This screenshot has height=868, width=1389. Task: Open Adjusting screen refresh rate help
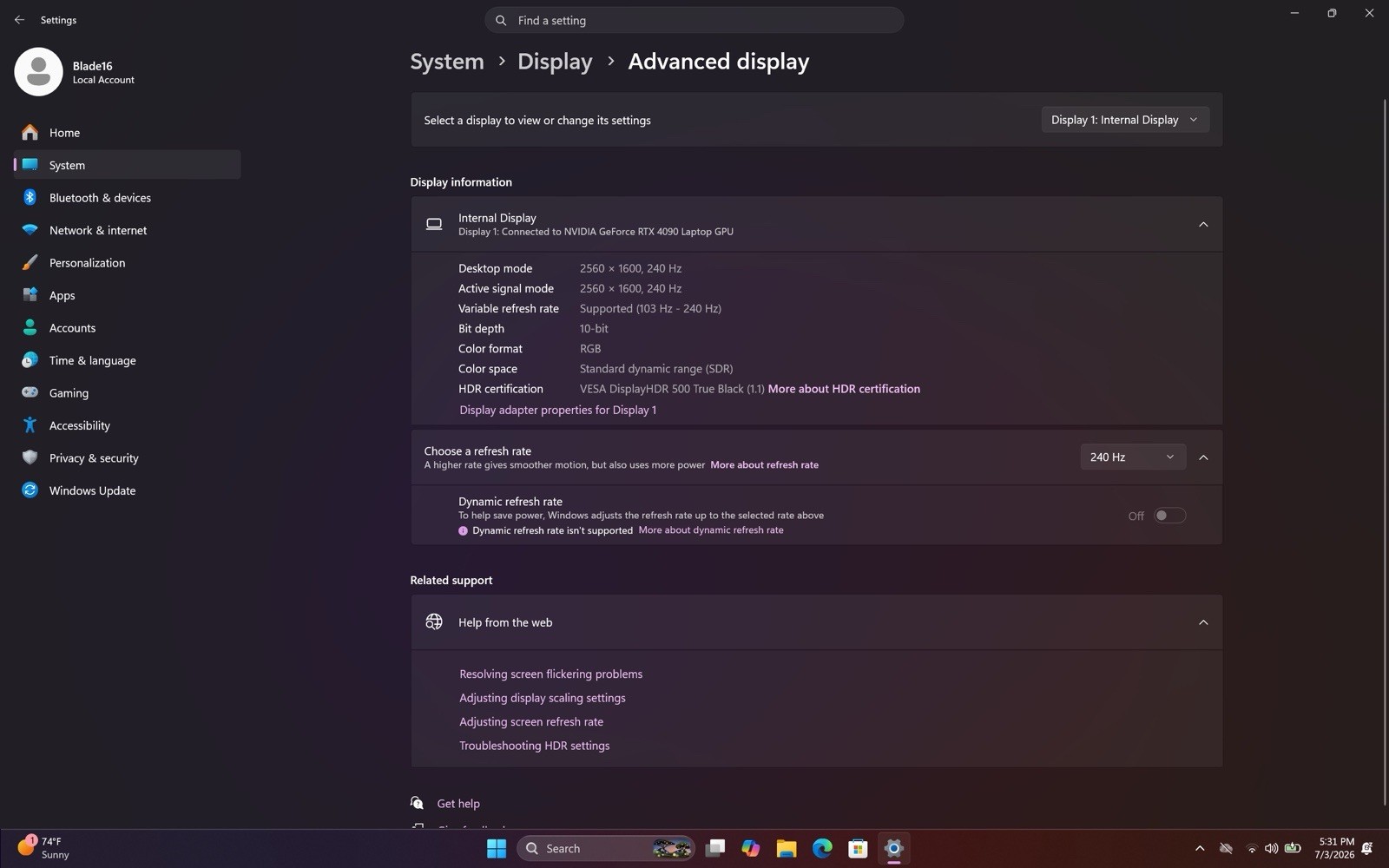pyautogui.click(x=530, y=721)
